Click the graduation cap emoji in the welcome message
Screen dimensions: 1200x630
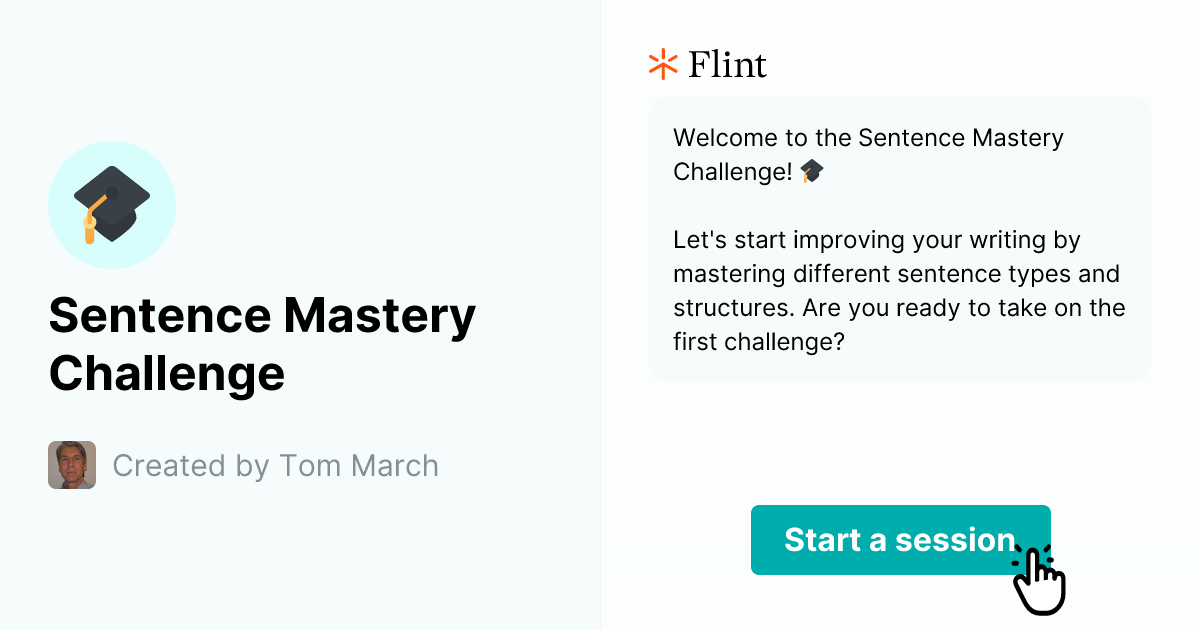point(811,170)
